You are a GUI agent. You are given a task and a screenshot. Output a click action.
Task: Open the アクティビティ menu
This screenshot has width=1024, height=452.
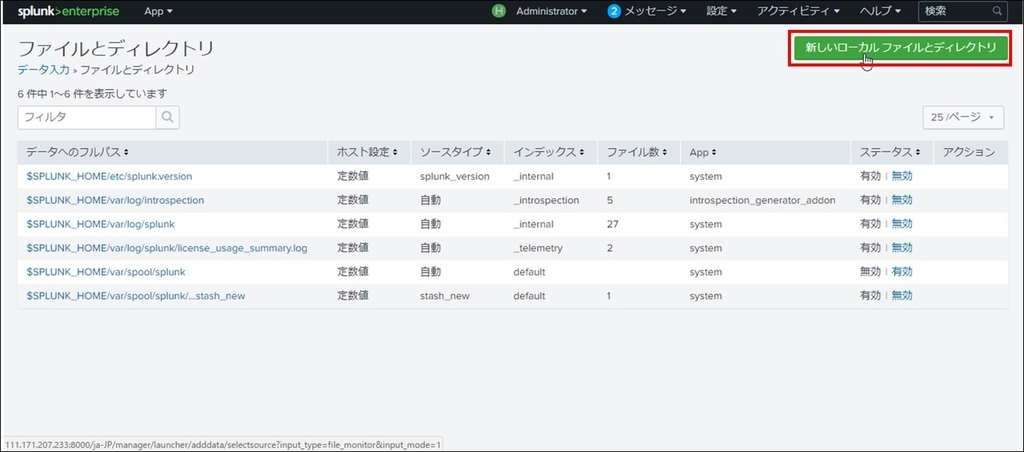pyautogui.click(x=798, y=11)
